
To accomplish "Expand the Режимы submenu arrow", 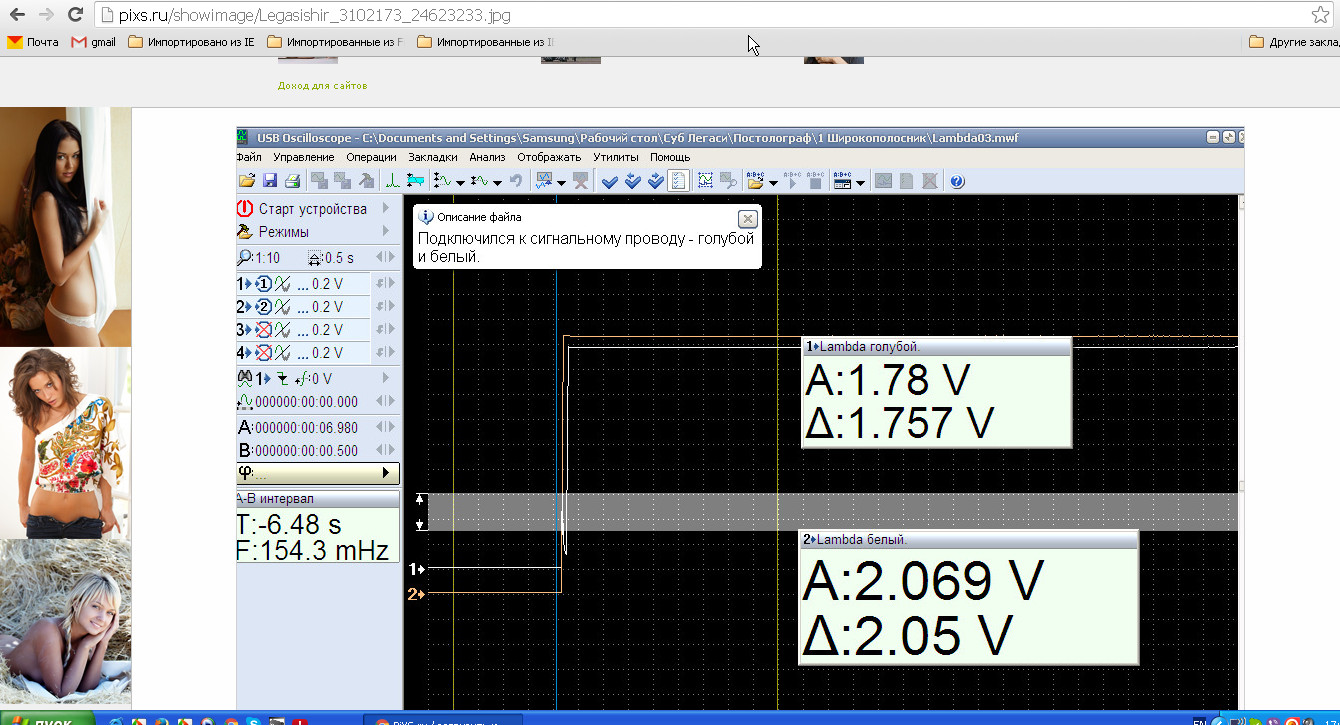I will tap(386, 232).
